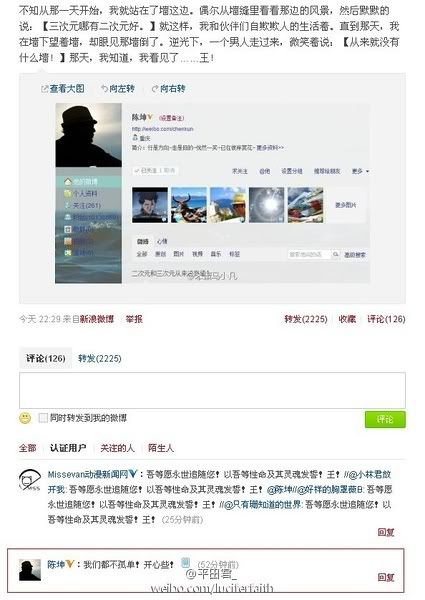Rotate image right with 向右转
425x600 pixels.
pyautogui.click(x=168, y=89)
